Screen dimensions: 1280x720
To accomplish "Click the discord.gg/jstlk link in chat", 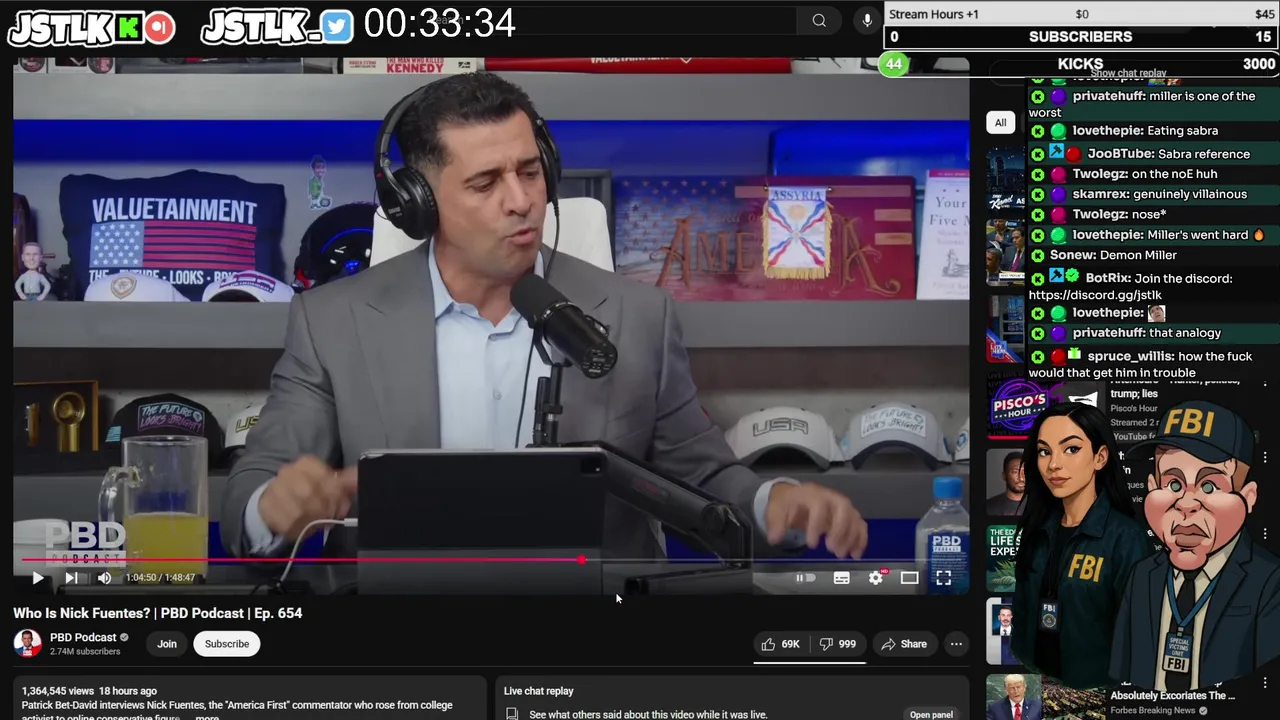I will (1095, 295).
